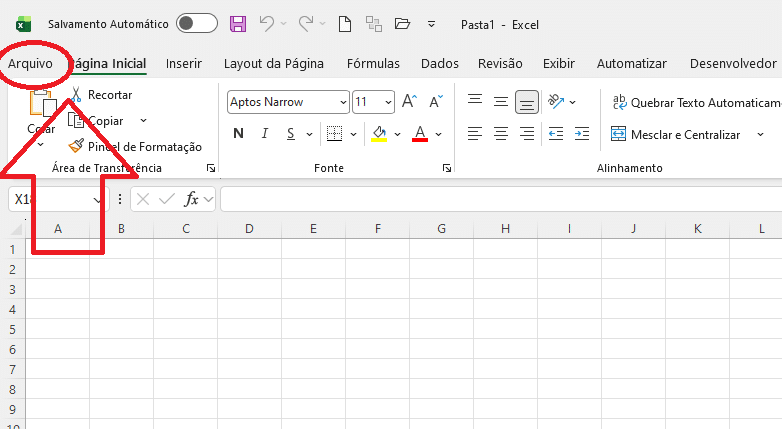The image size is (782, 429).
Task: Open the Arquivo tab
Action: [x=30, y=64]
